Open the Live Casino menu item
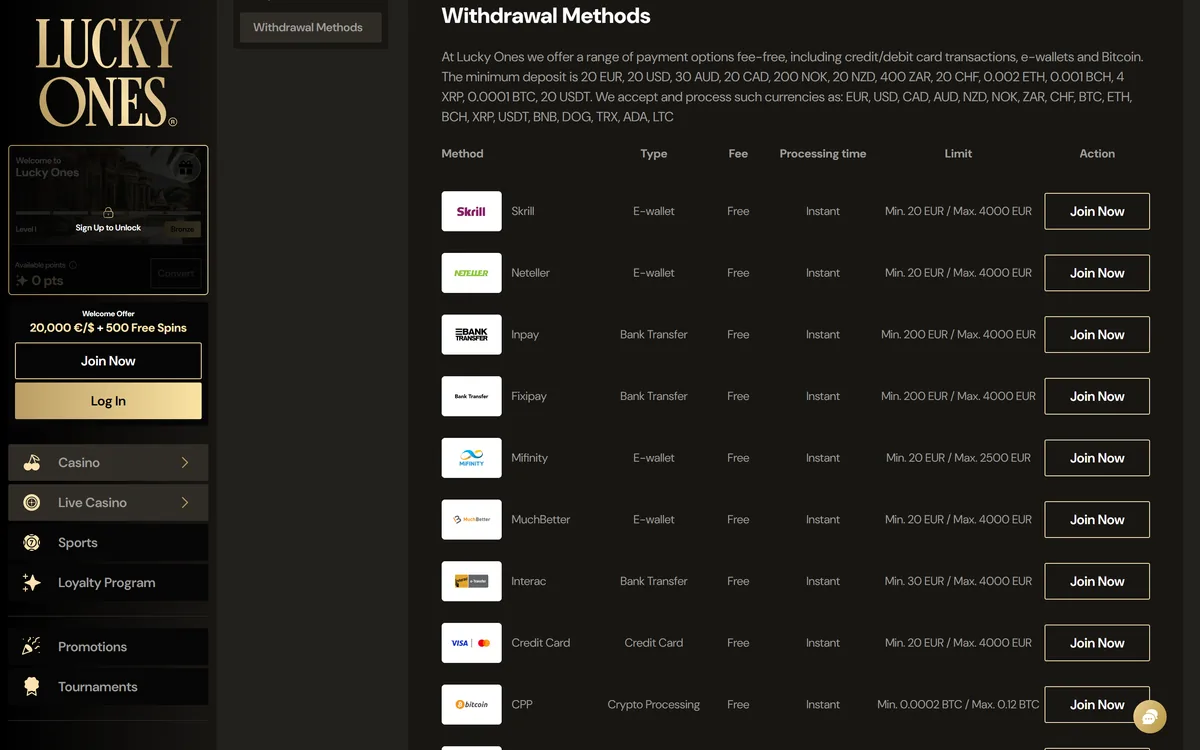Image resolution: width=1200 pixels, height=750 pixels. coord(108,503)
